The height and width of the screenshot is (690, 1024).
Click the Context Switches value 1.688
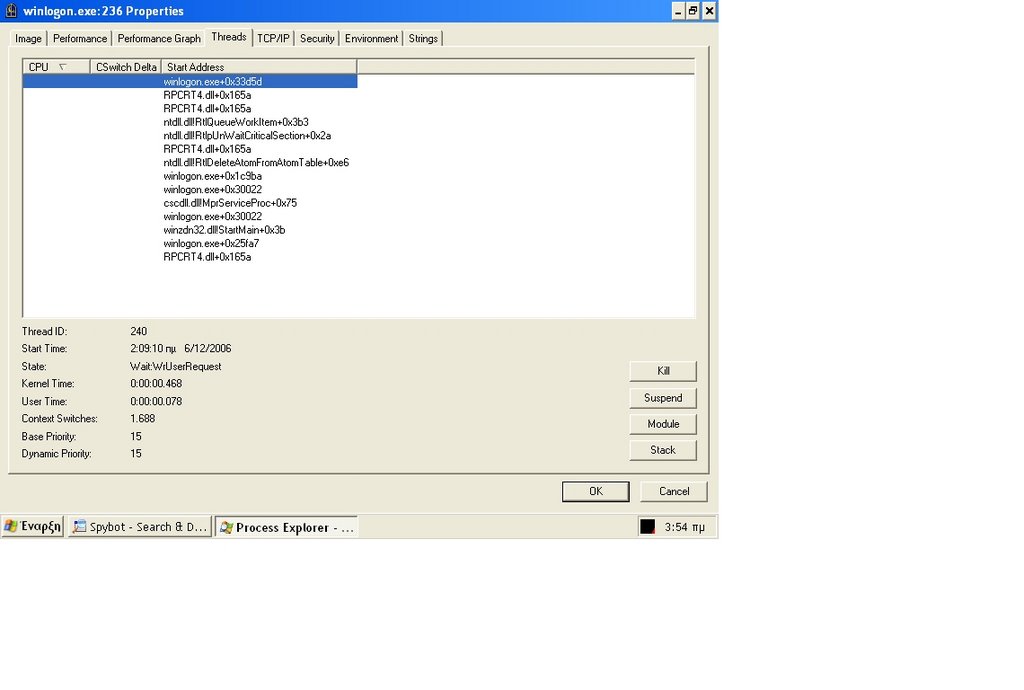pyautogui.click(x=142, y=418)
